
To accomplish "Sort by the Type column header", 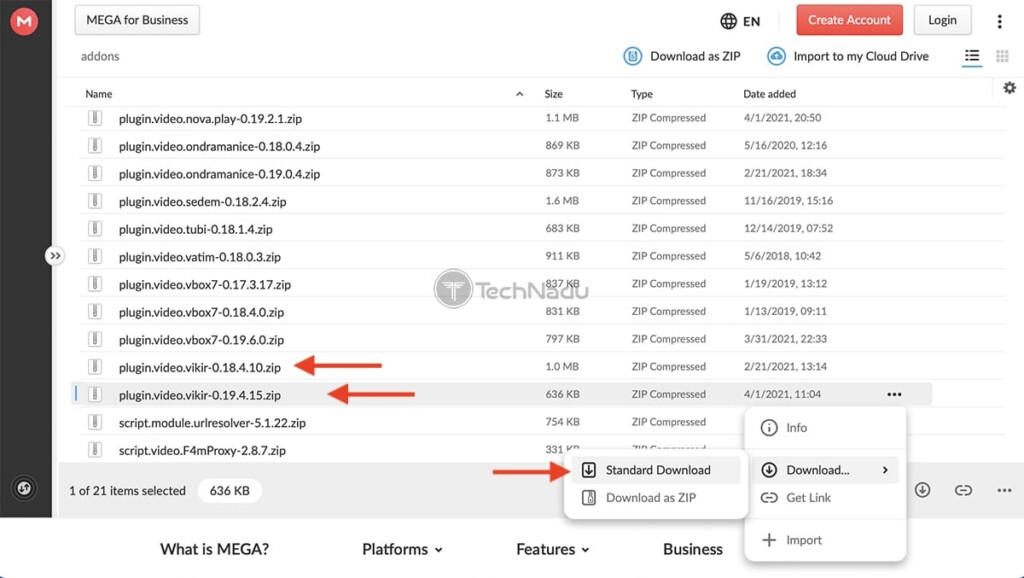I will click(x=641, y=94).
